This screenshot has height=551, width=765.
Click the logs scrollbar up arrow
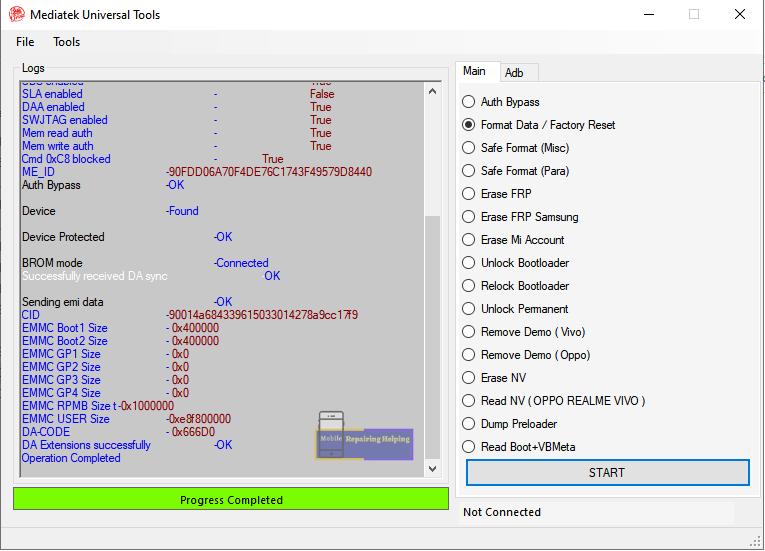[432, 91]
